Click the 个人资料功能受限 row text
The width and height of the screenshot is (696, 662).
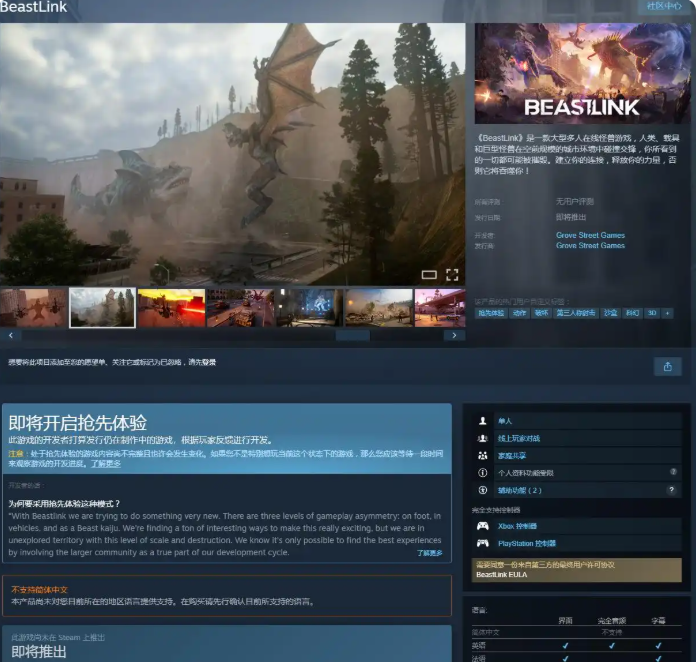526,473
